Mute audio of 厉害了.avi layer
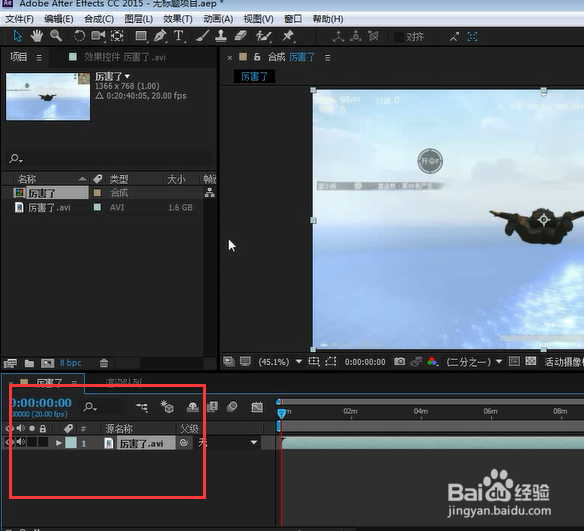The image size is (584, 531). pos(20,442)
